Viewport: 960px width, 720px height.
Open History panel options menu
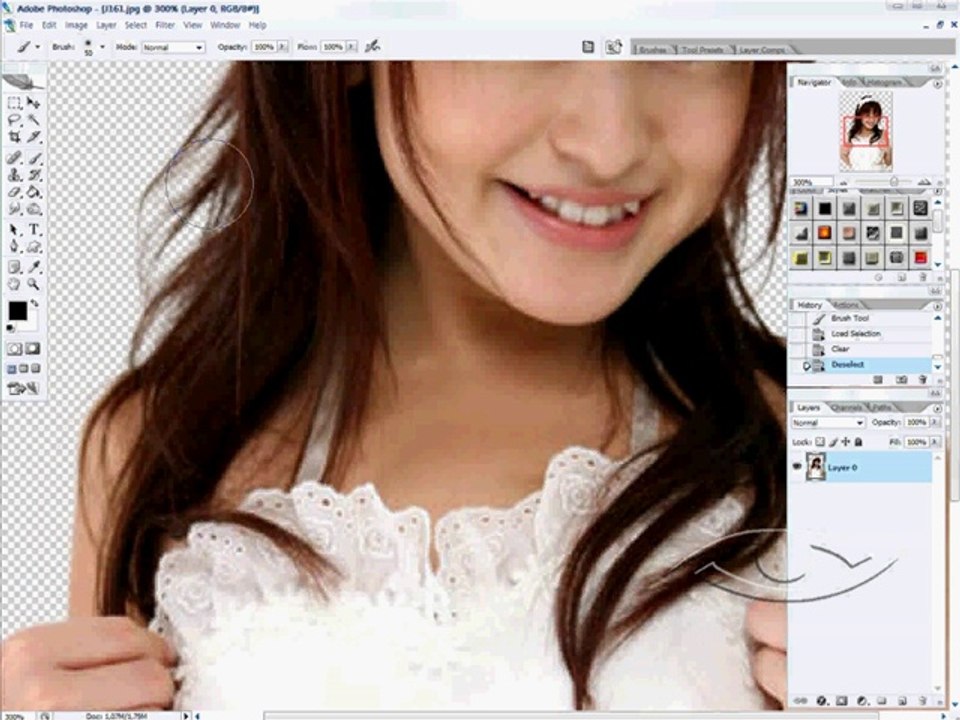tap(937, 306)
